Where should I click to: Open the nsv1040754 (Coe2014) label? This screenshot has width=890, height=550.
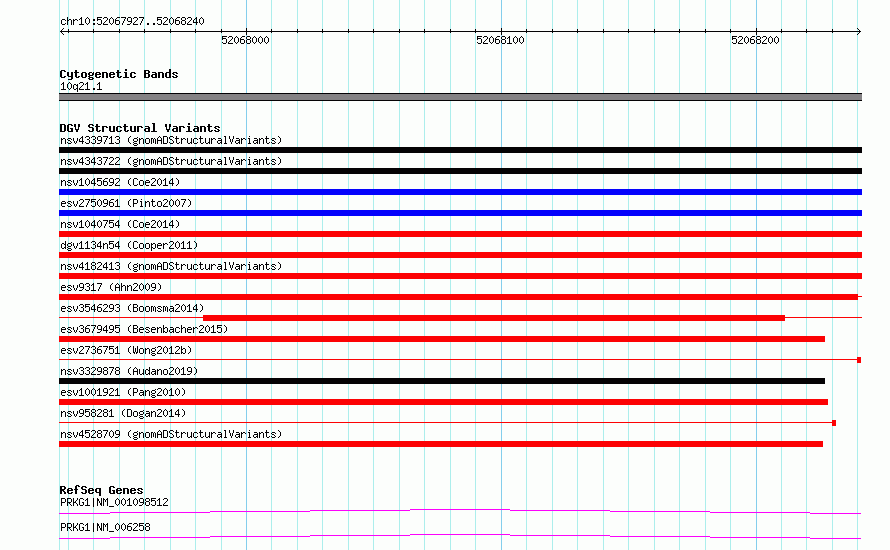click(x=120, y=224)
